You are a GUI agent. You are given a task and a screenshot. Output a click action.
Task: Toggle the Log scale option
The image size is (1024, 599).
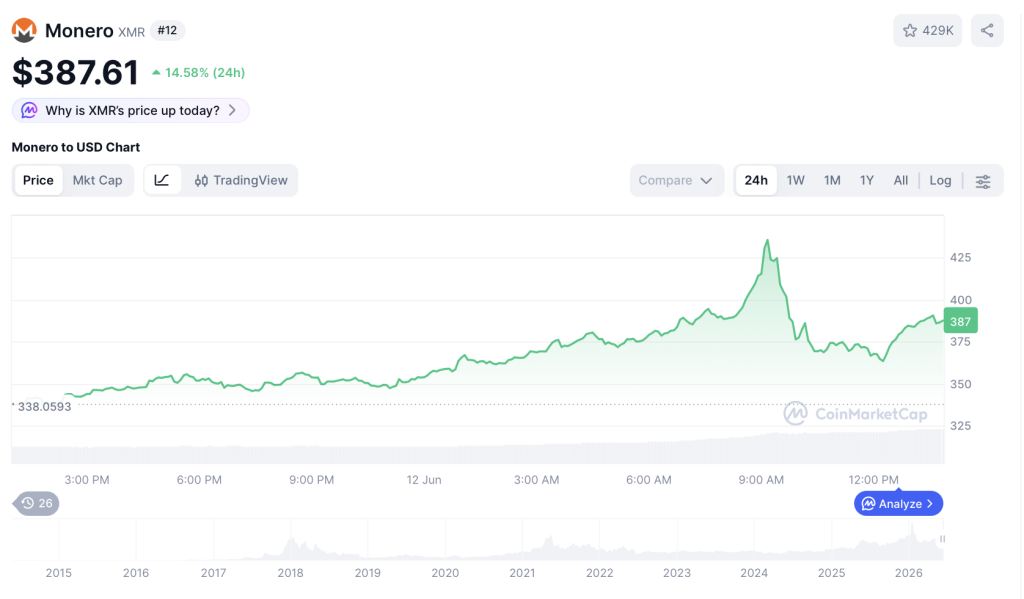tap(940, 180)
